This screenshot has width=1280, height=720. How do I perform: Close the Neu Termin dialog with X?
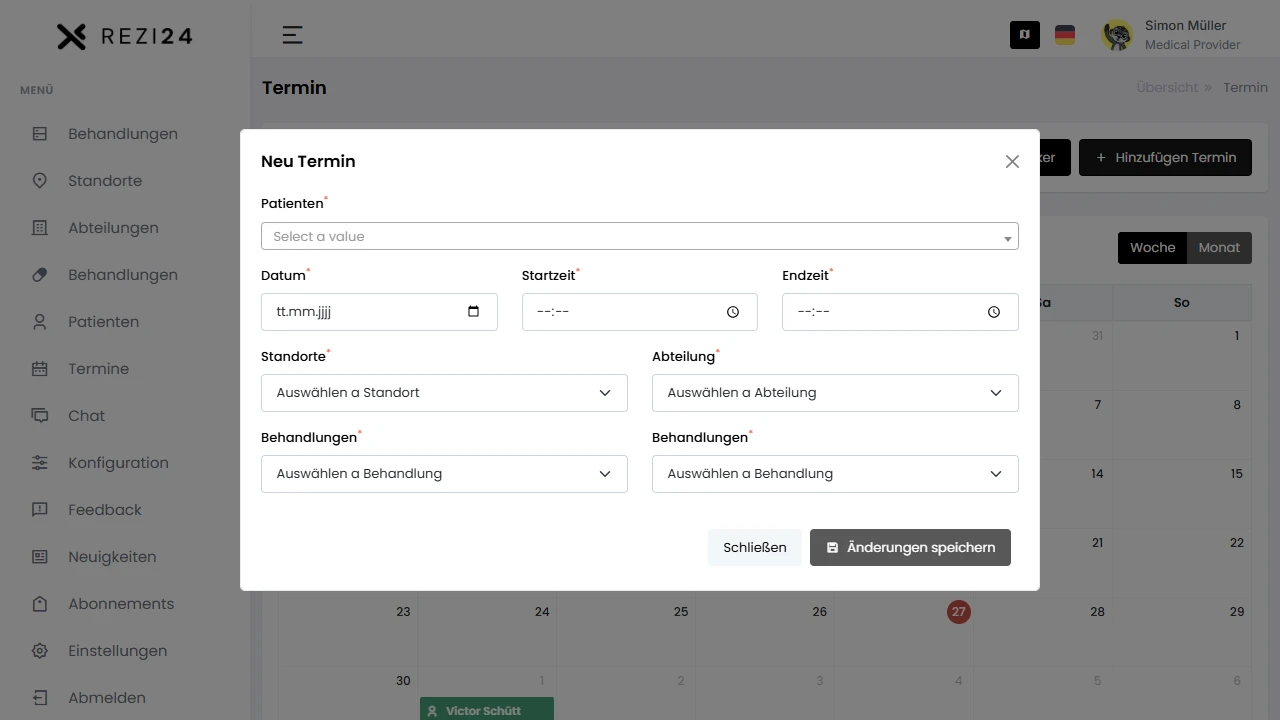click(1012, 162)
